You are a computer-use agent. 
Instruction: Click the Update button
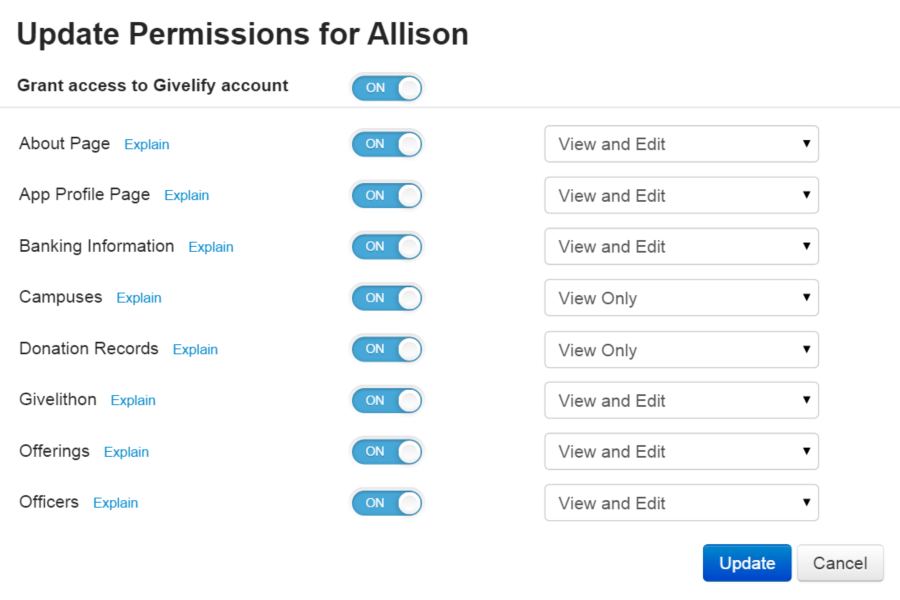click(746, 563)
